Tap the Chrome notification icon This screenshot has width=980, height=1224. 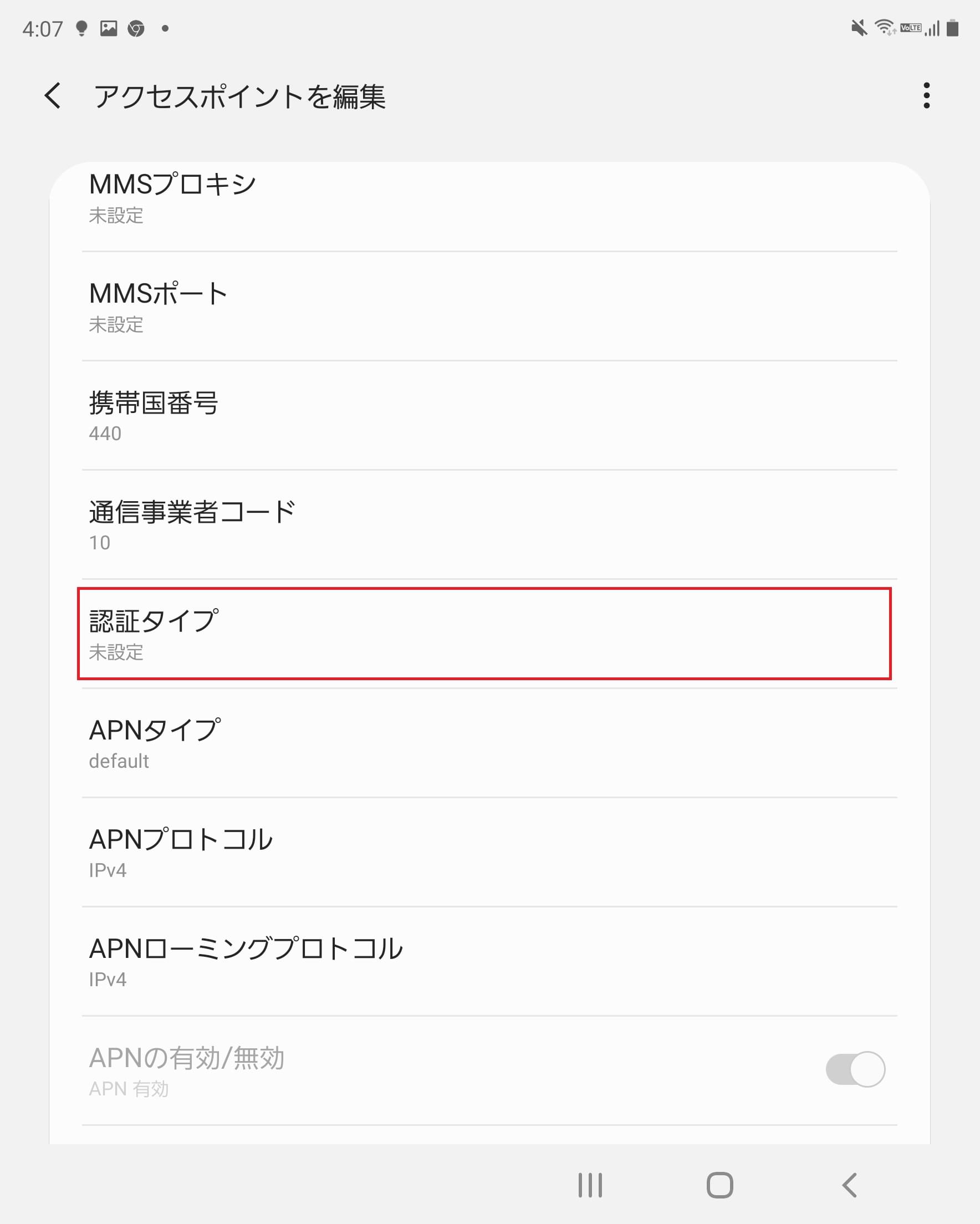pos(136,28)
